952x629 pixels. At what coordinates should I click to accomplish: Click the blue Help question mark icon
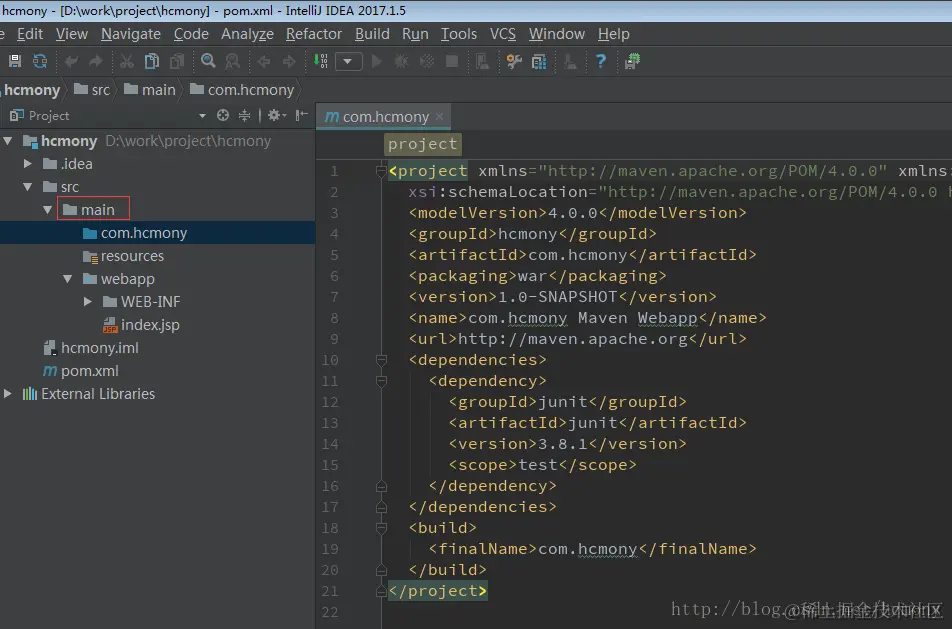click(x=601, y=61)
